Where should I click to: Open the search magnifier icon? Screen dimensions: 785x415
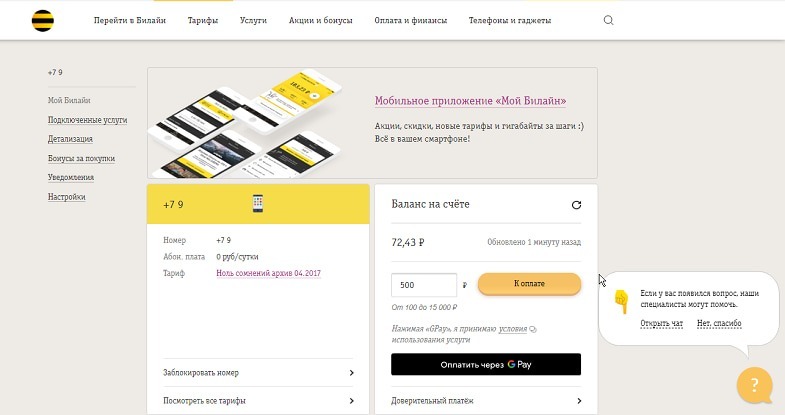(x=609, y=20)
